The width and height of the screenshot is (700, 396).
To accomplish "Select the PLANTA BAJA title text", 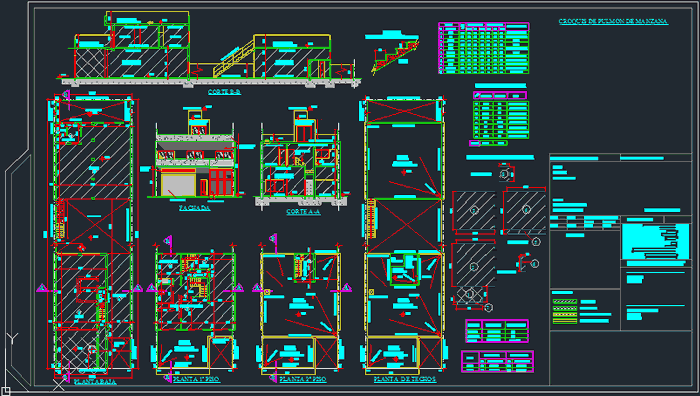I will (x=95, y=382).
